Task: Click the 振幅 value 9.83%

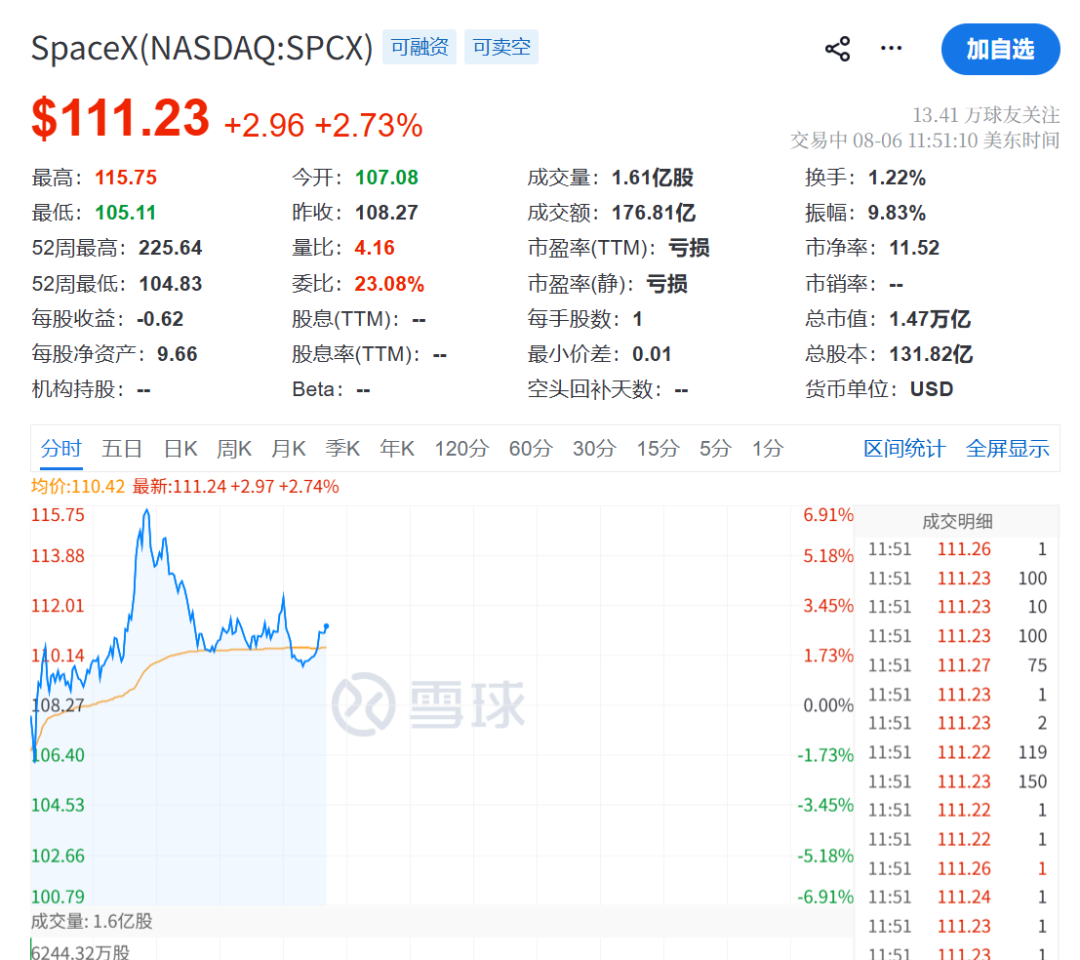Action: 897,213
